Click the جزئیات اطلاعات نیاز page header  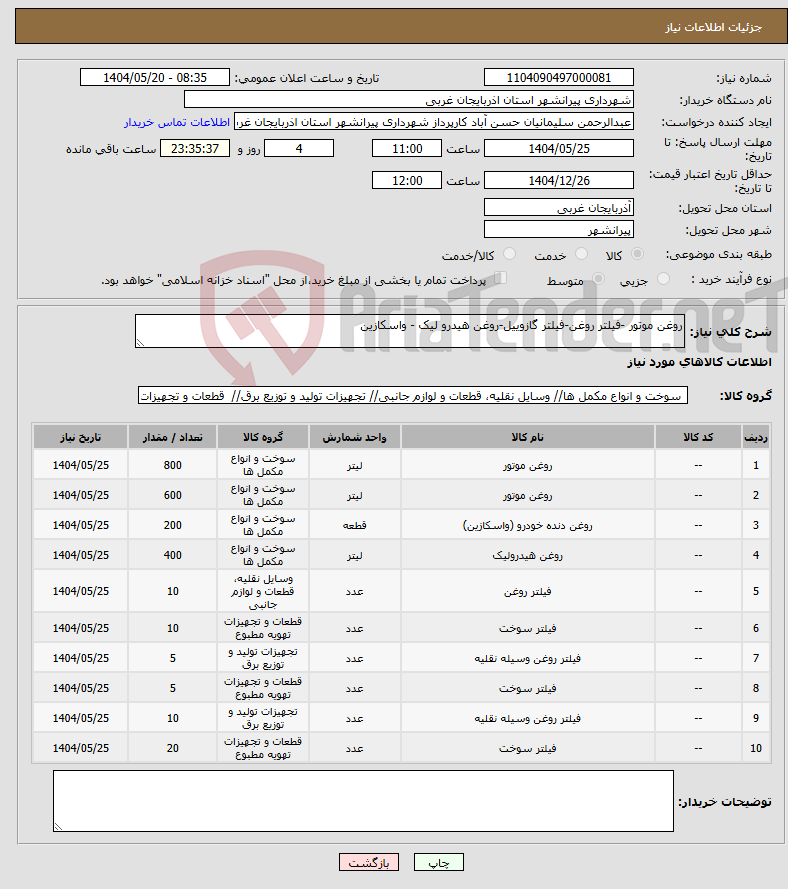[x=714, y=27]
